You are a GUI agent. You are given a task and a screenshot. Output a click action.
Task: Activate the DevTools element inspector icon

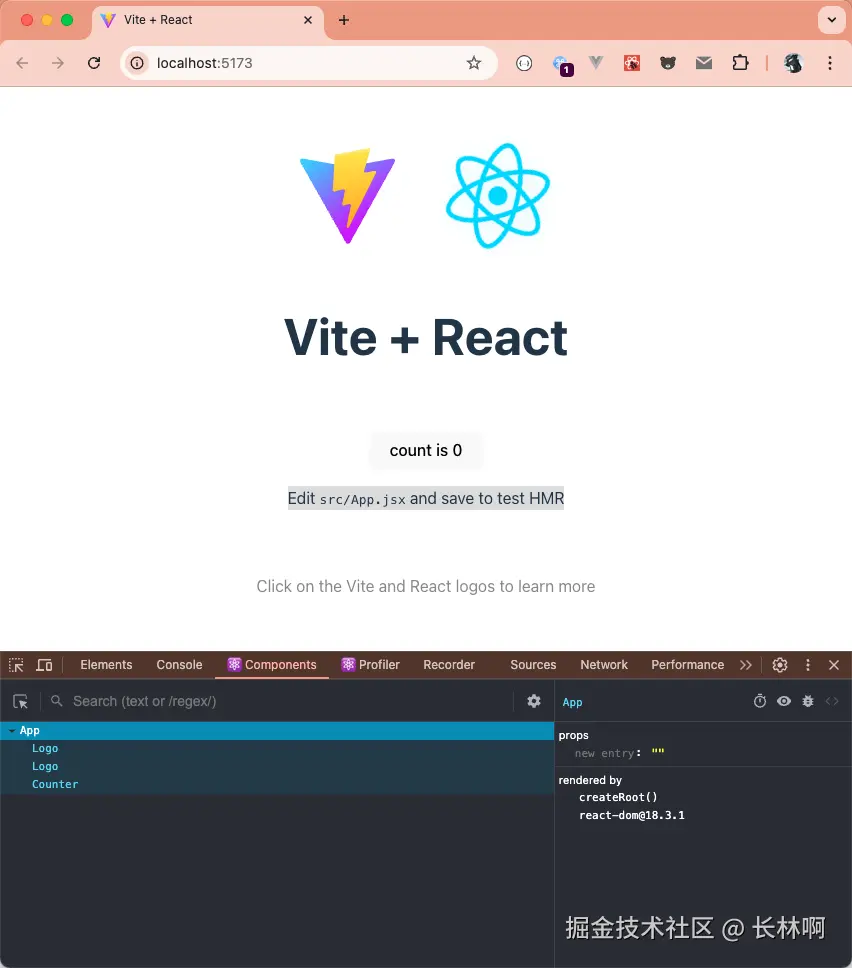click(17, 665)
